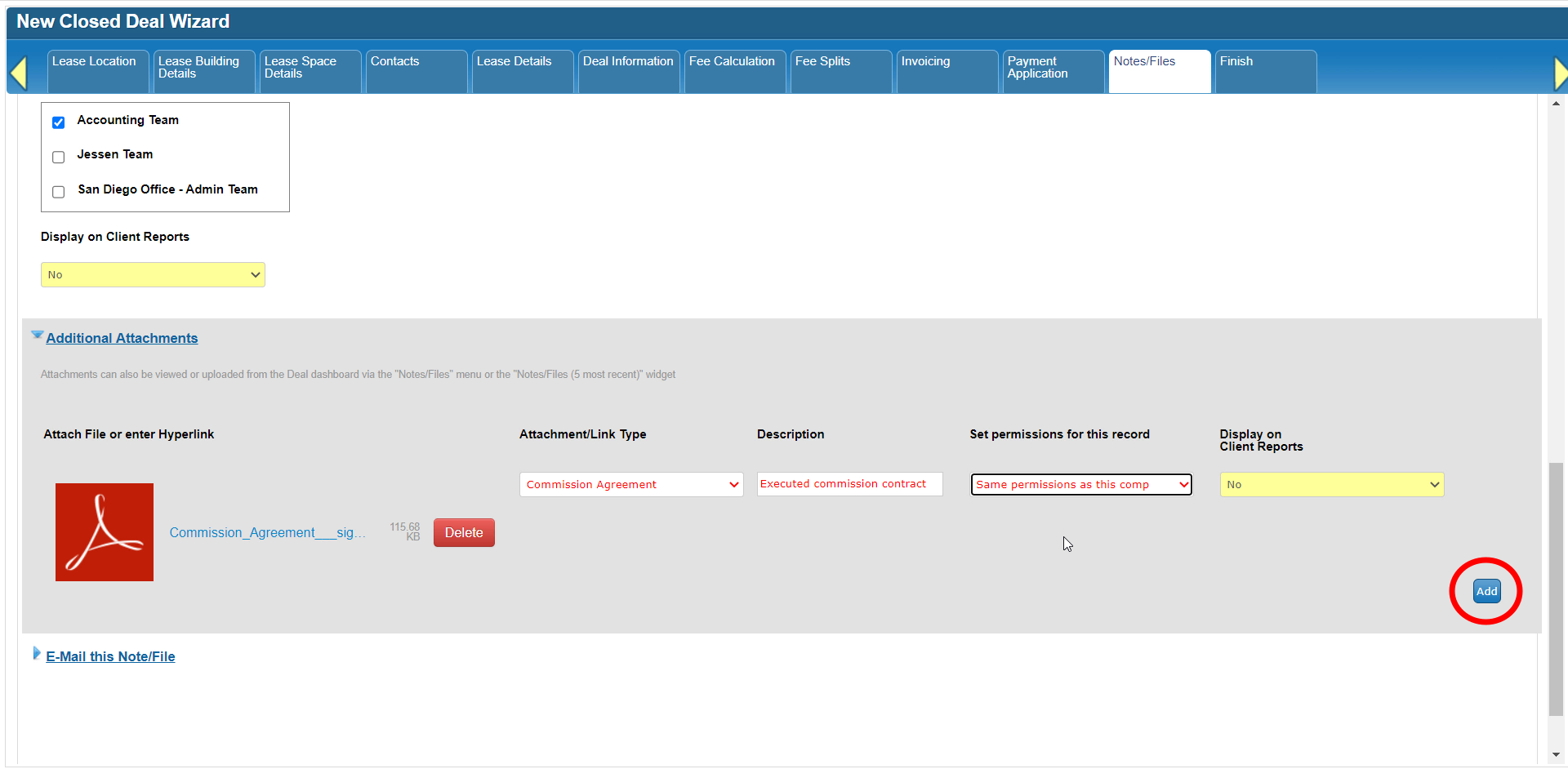Enable San Diego Office - Admin Team checkbox
The width and height of the screenshot is (1568, 769).
point(59,192)
